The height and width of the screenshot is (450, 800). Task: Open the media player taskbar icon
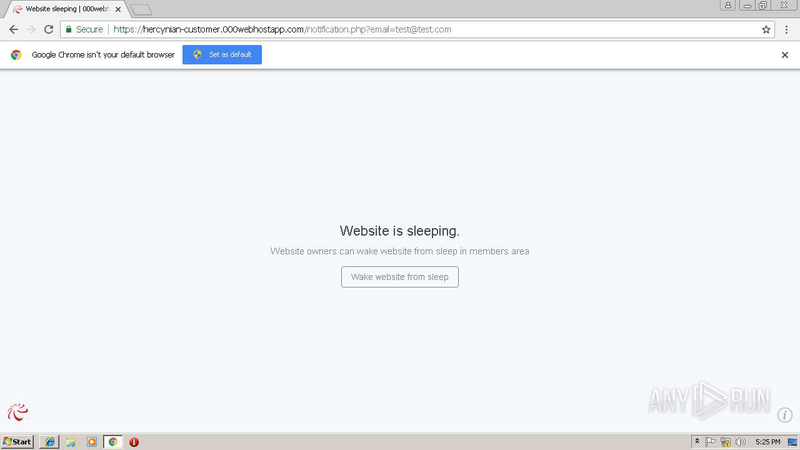pos(92,441)
